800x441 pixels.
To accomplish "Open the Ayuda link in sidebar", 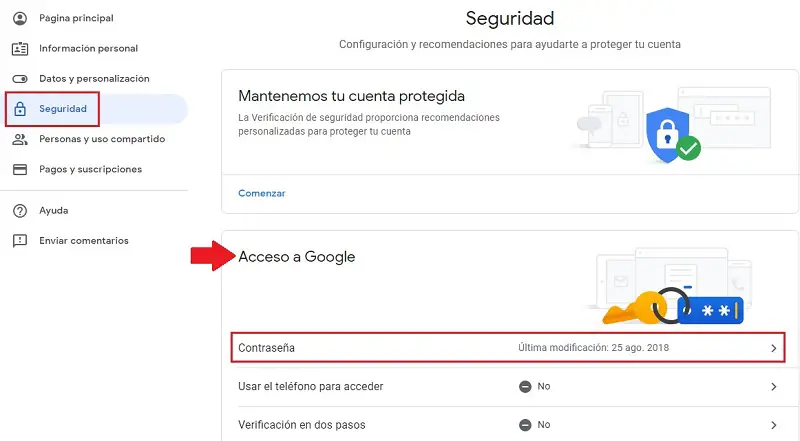I will point(53,211).
